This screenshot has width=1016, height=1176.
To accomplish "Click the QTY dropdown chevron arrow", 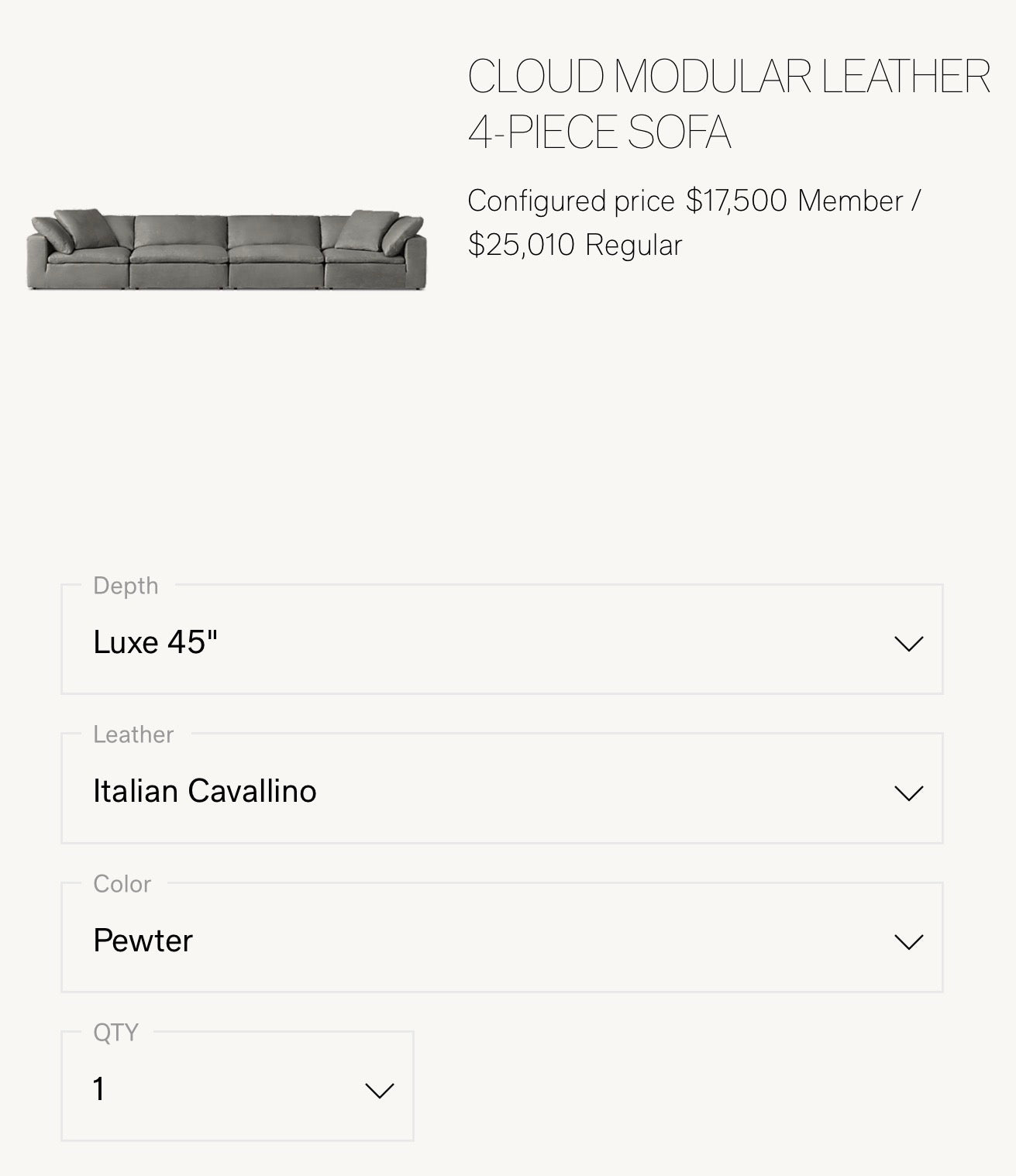I will click(377, 1090).
